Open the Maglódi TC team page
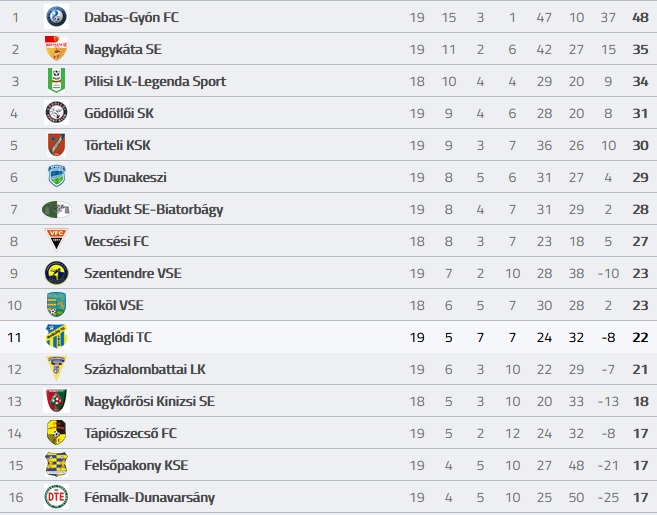Viewport: 657px width, 515px height. (118, 337)
